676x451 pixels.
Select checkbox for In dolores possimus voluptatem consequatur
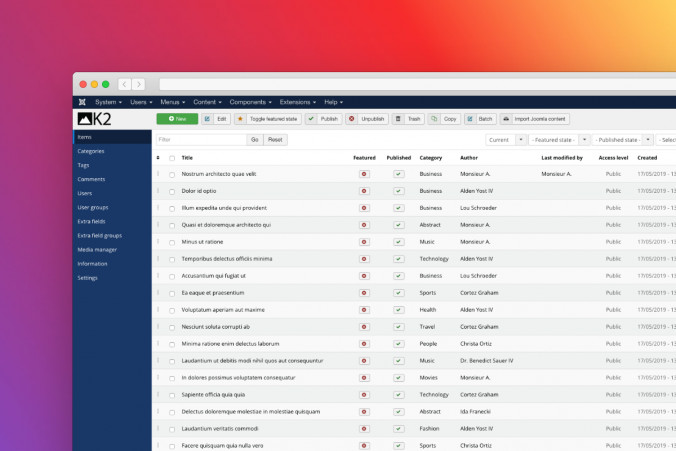coord(172,378)
